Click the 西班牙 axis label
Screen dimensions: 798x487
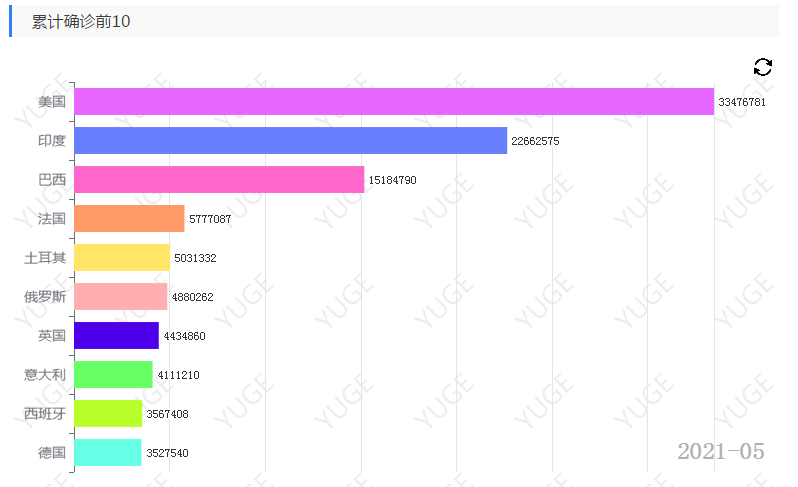(x=45, y=413)
